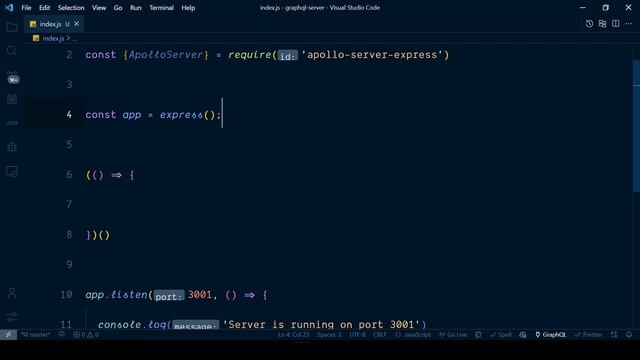
Task: Open the File menu
Action: pos(26,7)
